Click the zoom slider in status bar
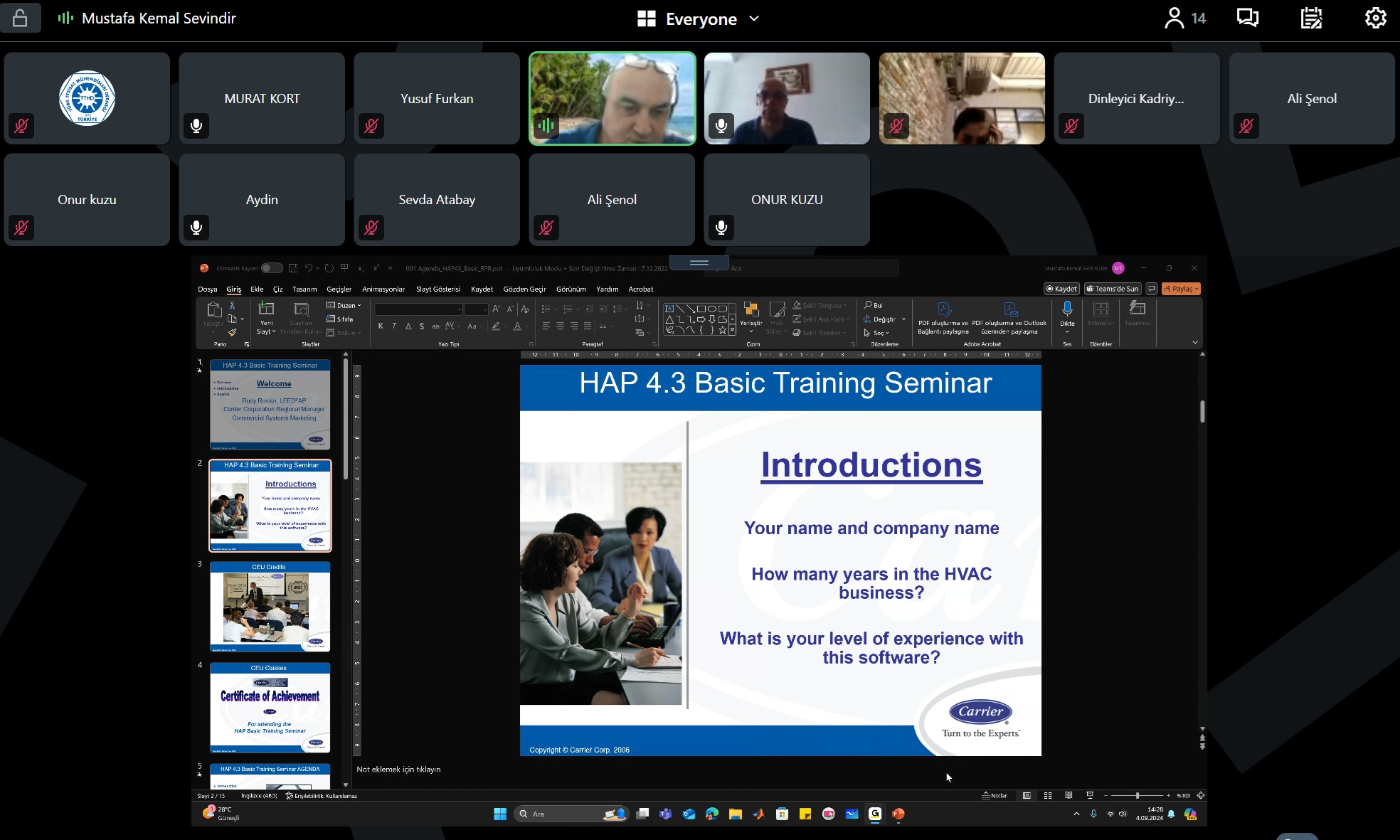Viewport: 1400px width, 840px height. 1137,795
